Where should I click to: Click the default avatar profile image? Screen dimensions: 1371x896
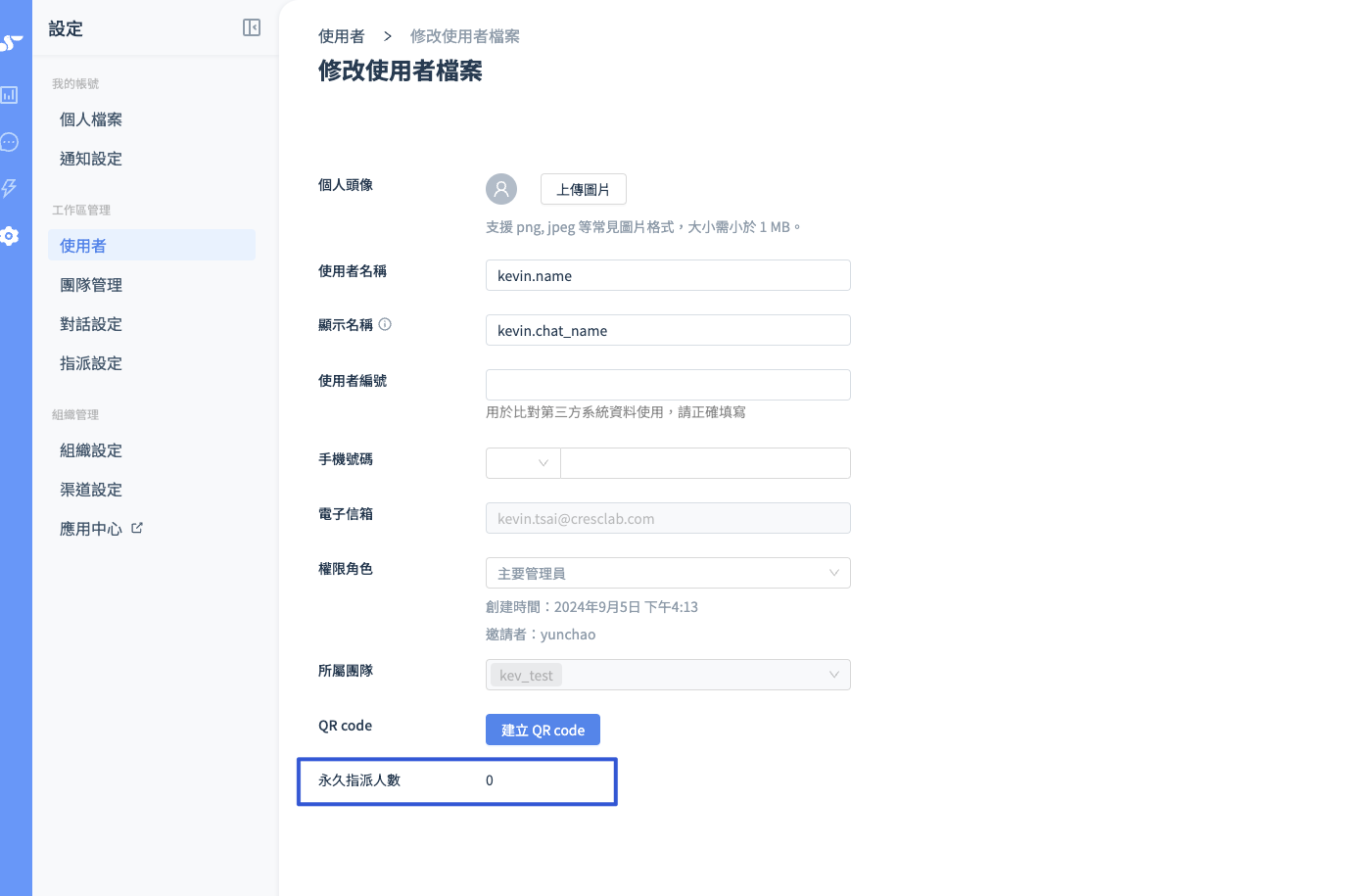501,189
